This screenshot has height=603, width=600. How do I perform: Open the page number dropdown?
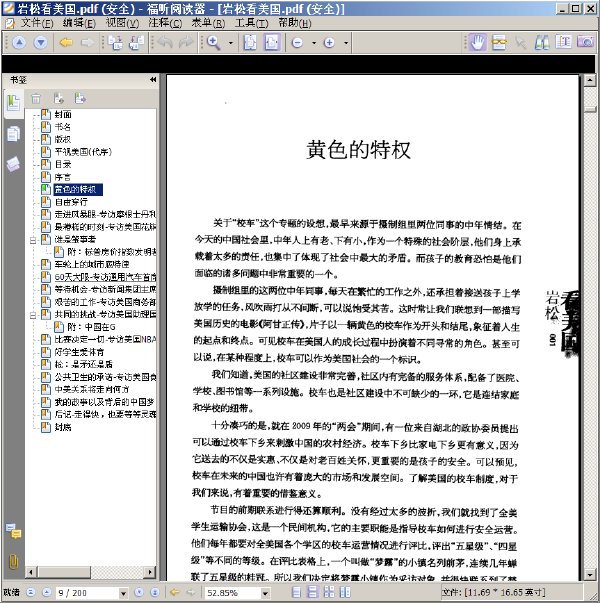tap(123, 593)
